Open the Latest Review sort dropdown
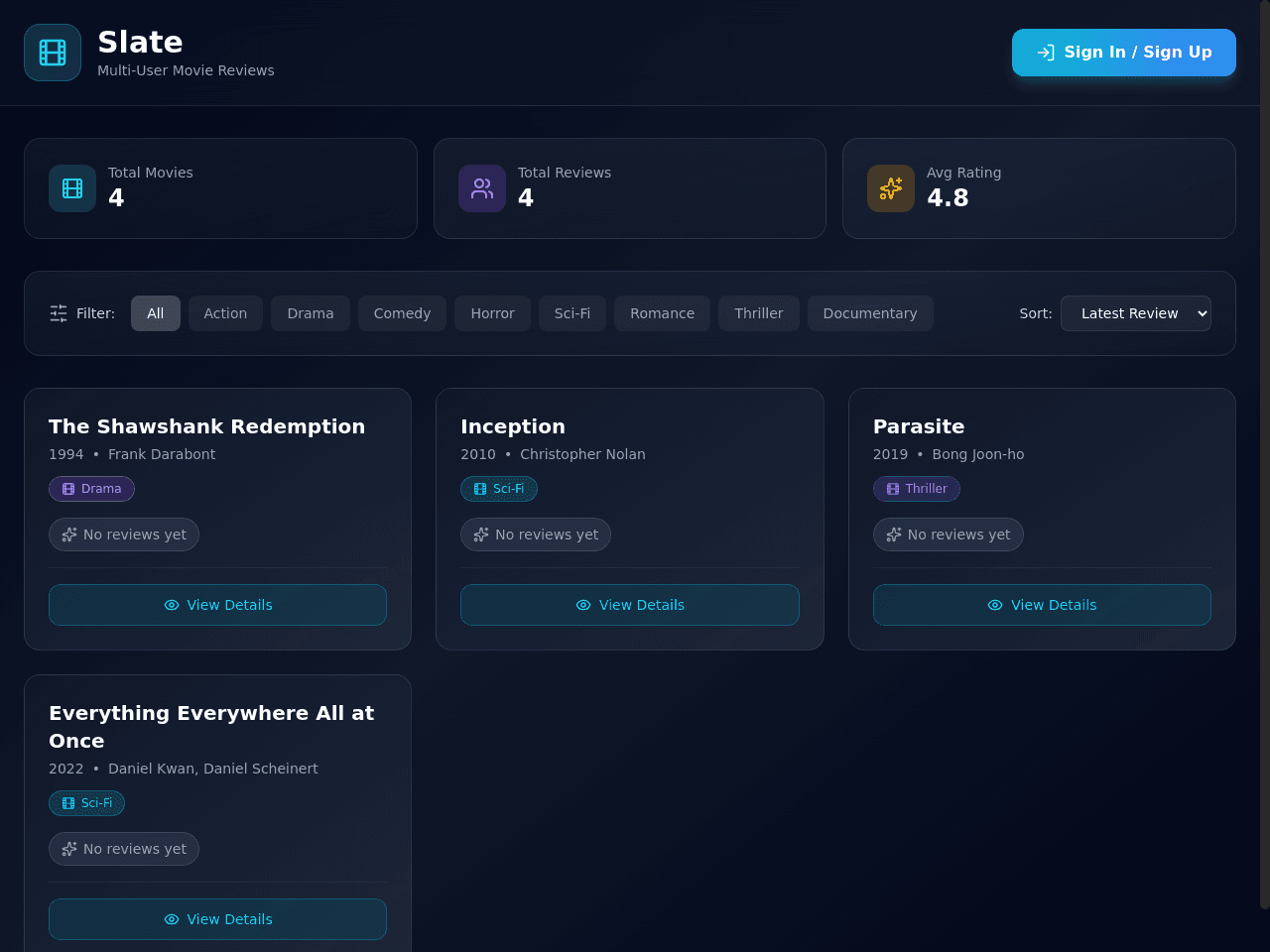1270x952 pixels. tap(1136, 313)
